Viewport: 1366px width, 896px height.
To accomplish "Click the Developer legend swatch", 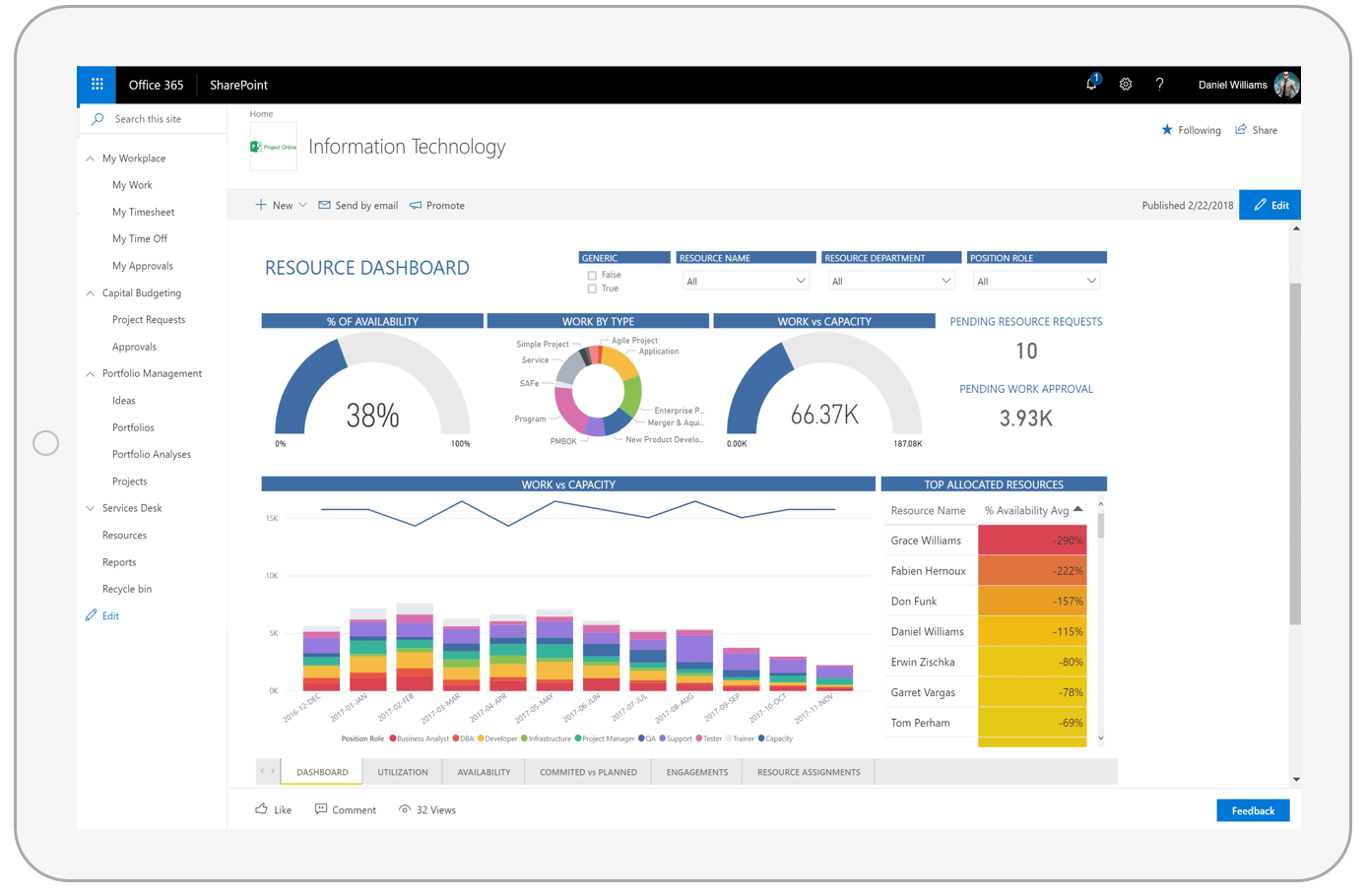I will [x=481, y=738].
